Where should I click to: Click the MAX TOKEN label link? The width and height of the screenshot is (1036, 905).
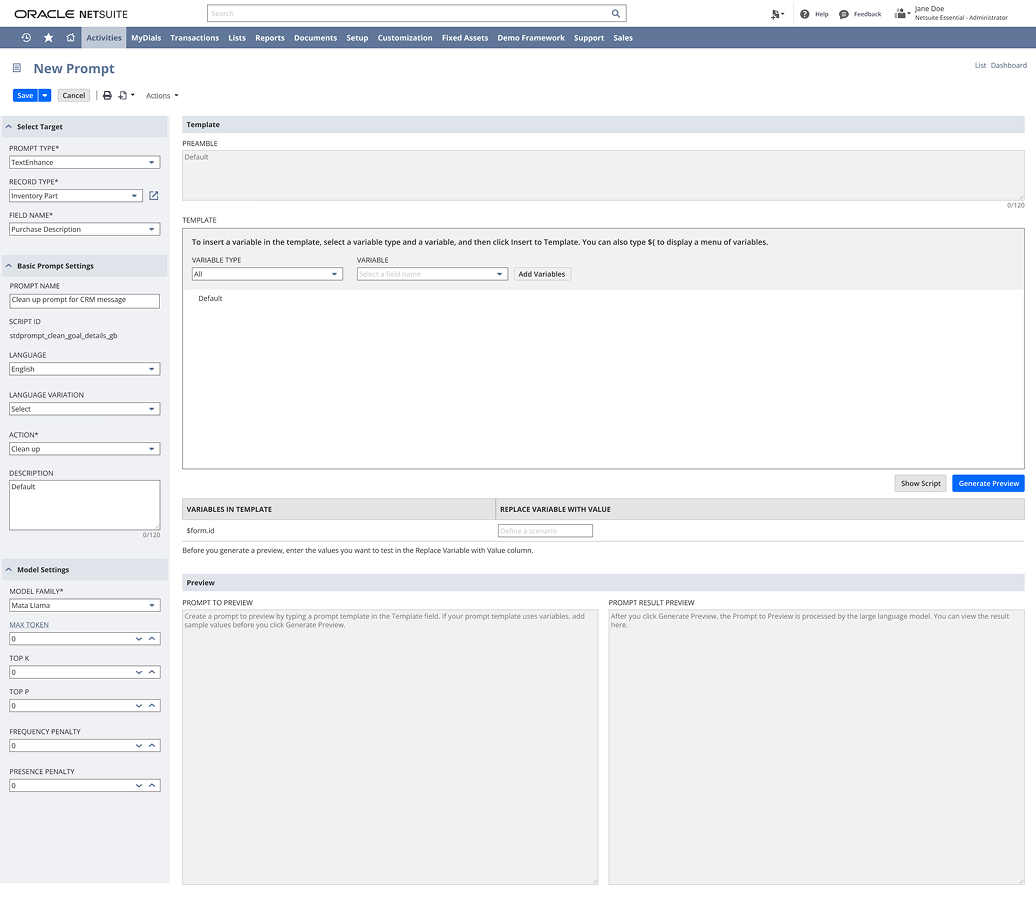[x=29, y=625]
